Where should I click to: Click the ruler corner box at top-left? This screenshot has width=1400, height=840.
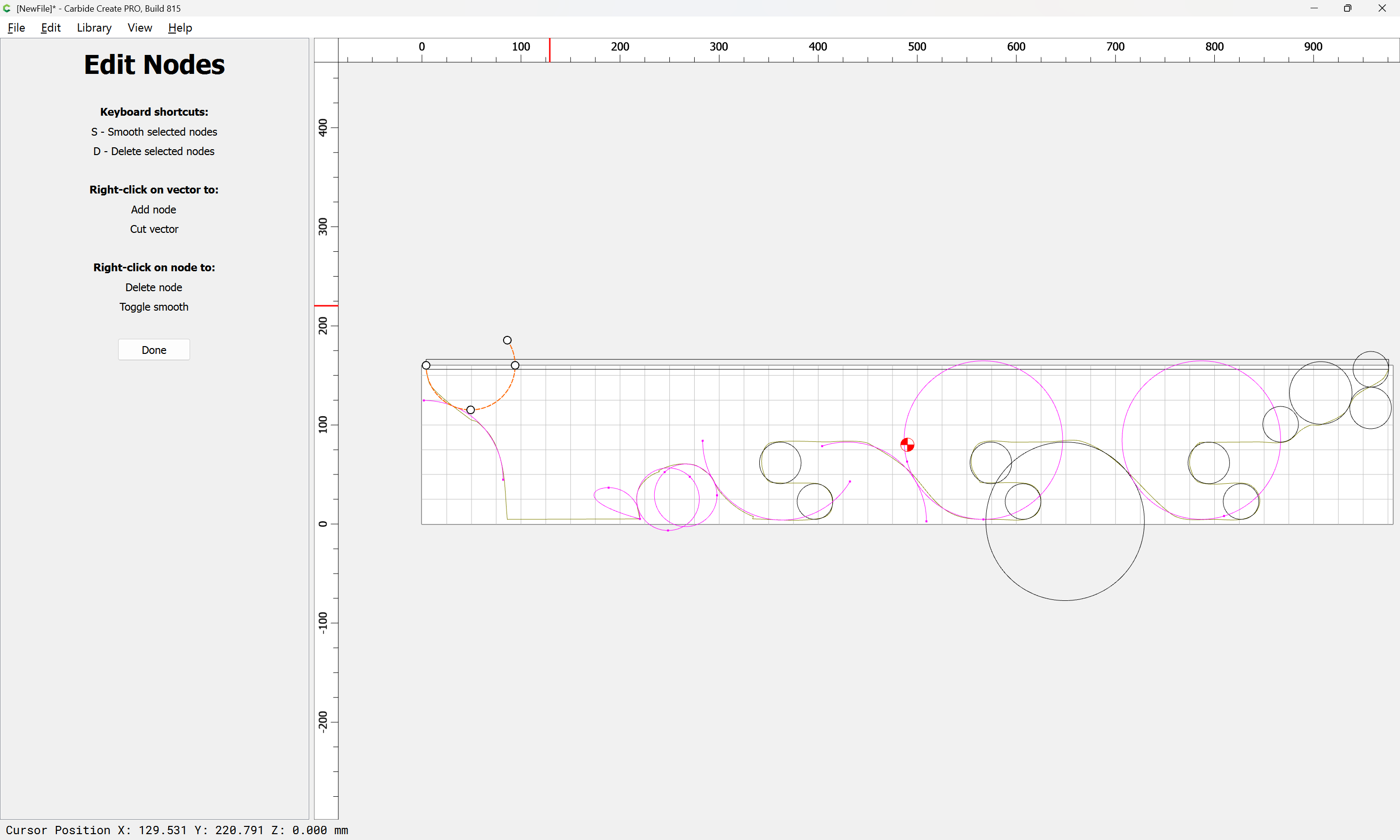click(x=326, y=51)
